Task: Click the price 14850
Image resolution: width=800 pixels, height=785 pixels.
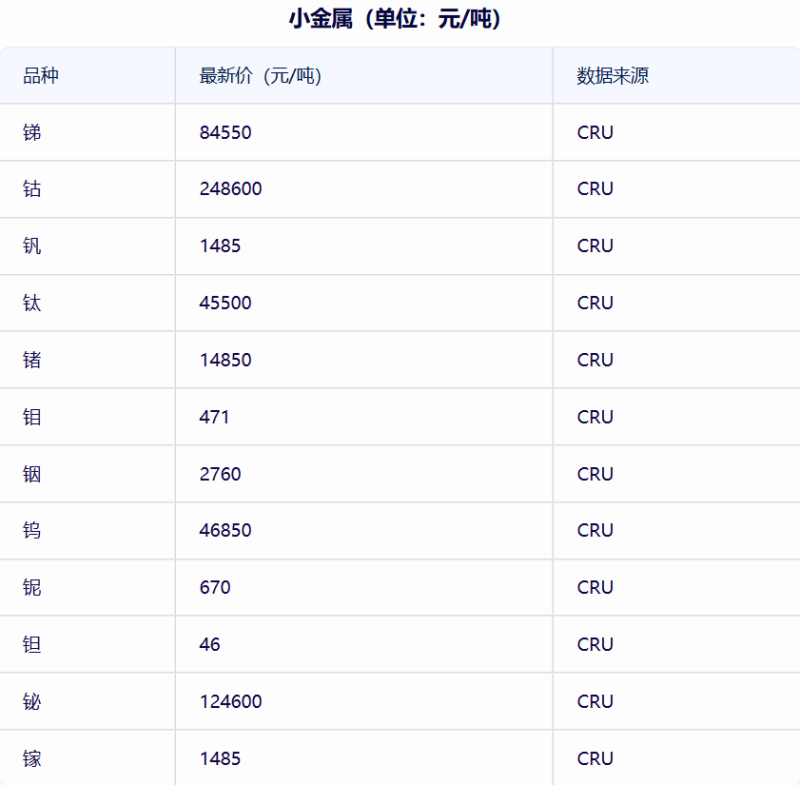Action: 226,360
